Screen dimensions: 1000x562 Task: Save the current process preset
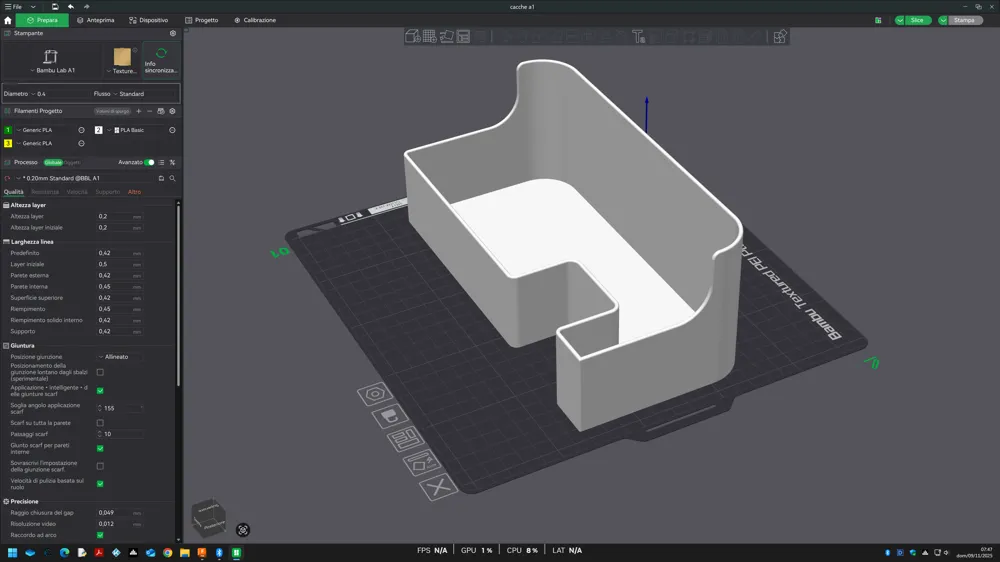(x=161, y=179)
